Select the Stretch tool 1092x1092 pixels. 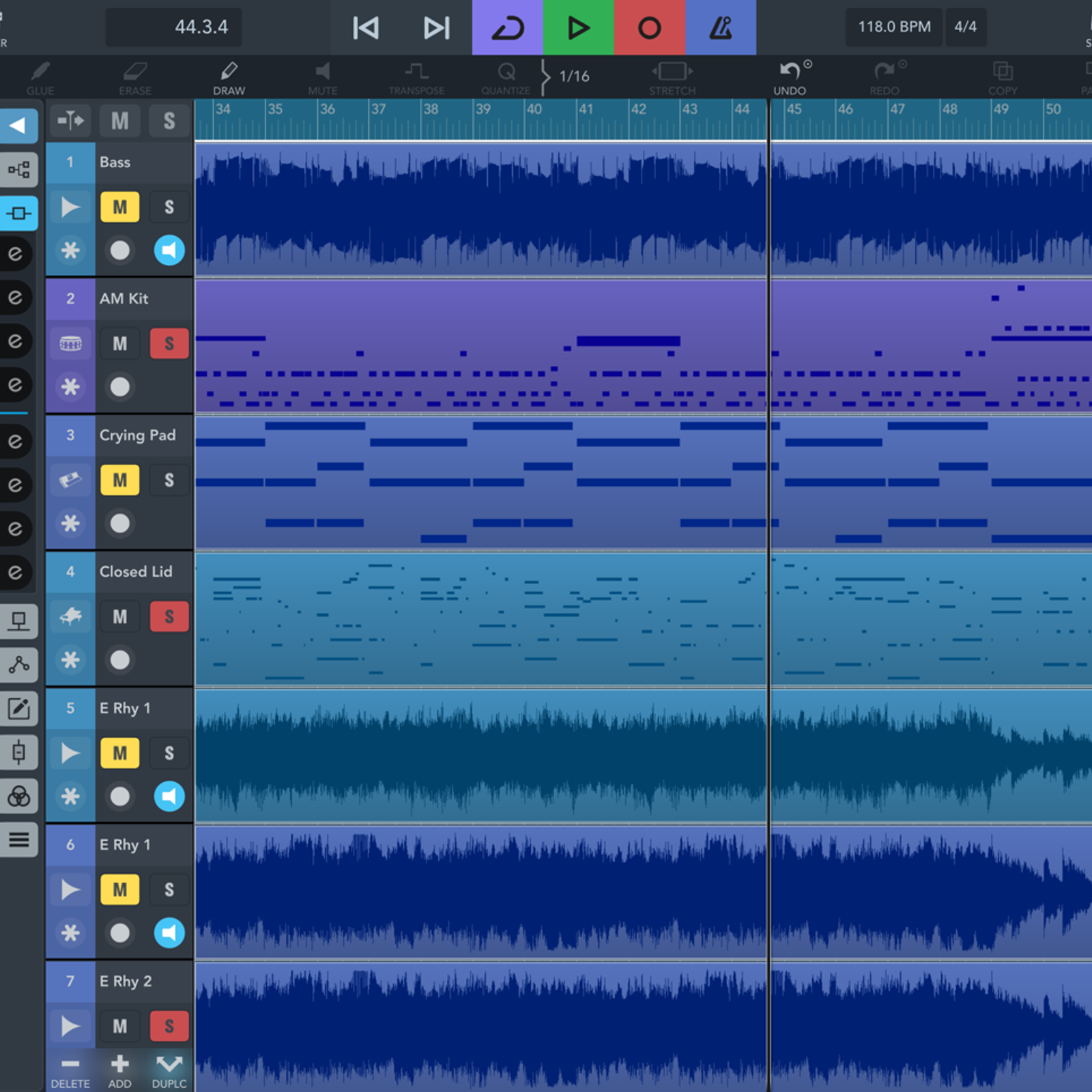coord(672,78)
